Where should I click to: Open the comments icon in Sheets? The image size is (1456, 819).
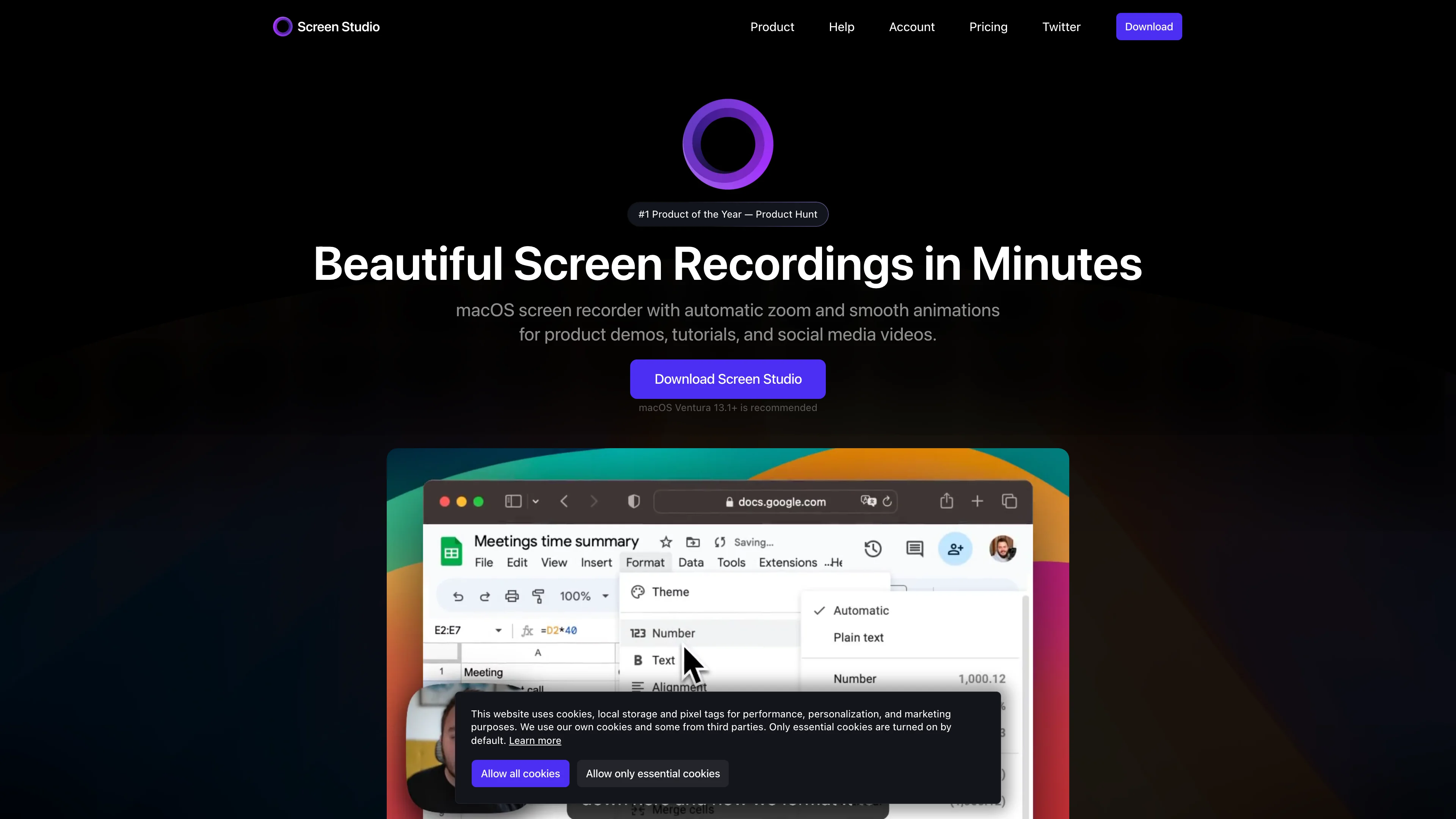click(x=915, y=548)
